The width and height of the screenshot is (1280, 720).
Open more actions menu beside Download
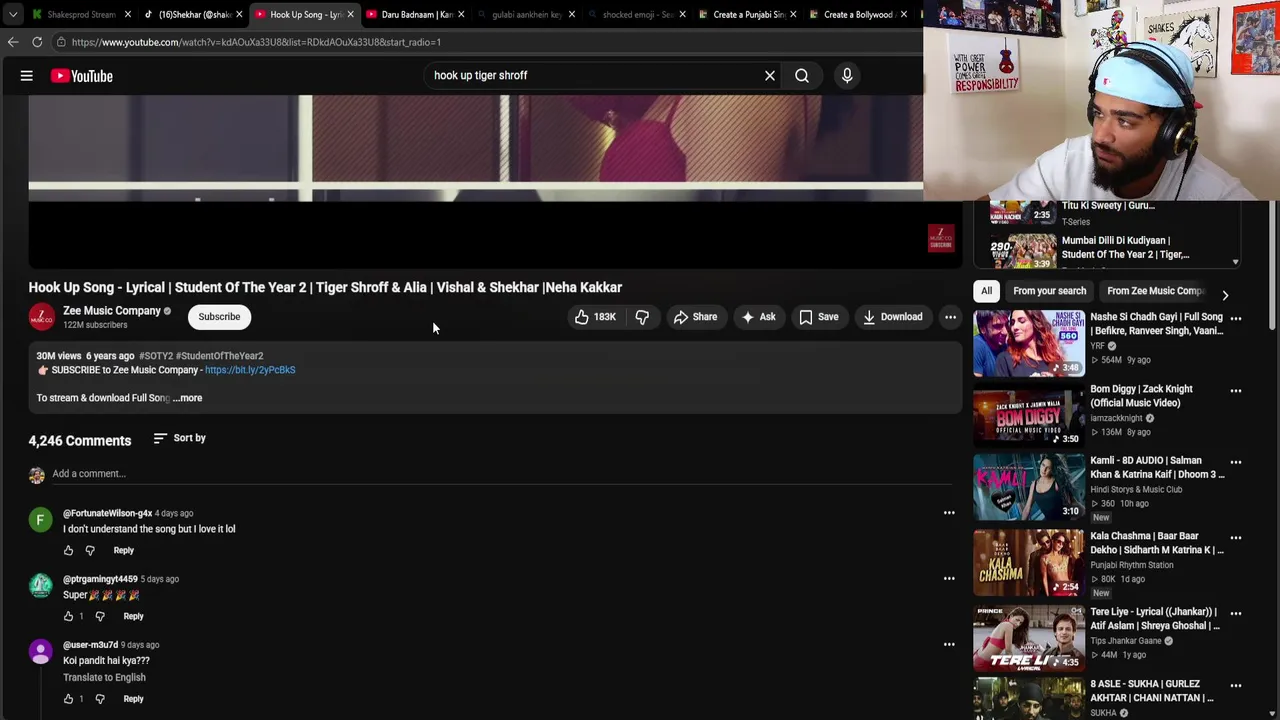tap(950, 317)
